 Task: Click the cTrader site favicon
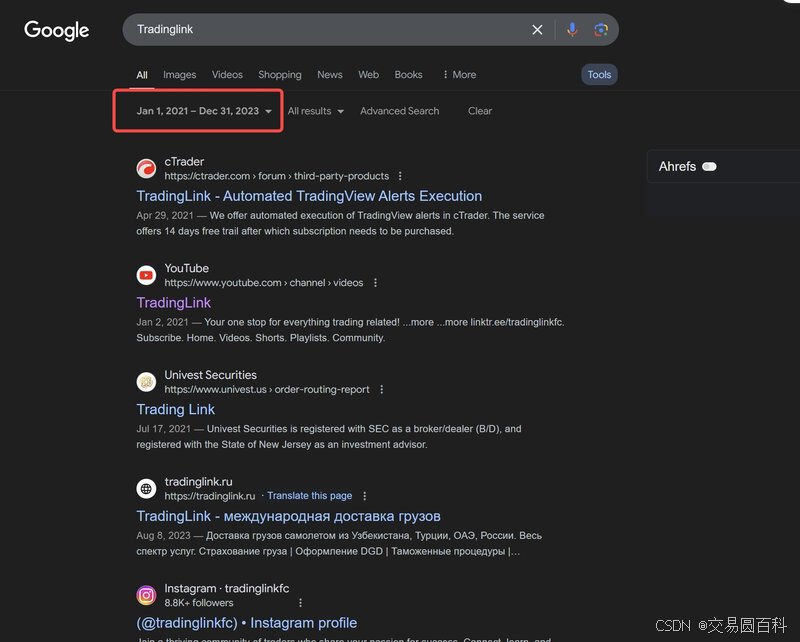click(146, 168)
